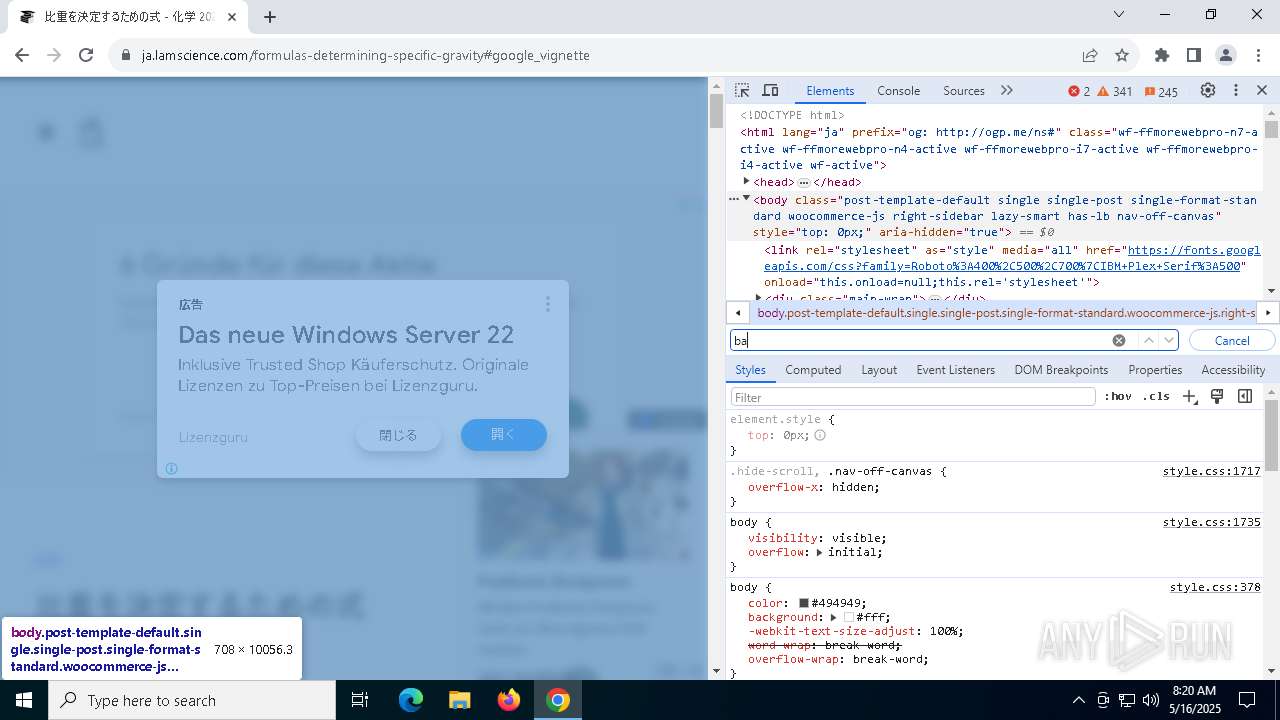Open the DOM Breakpoints tab

(1061, 369)
